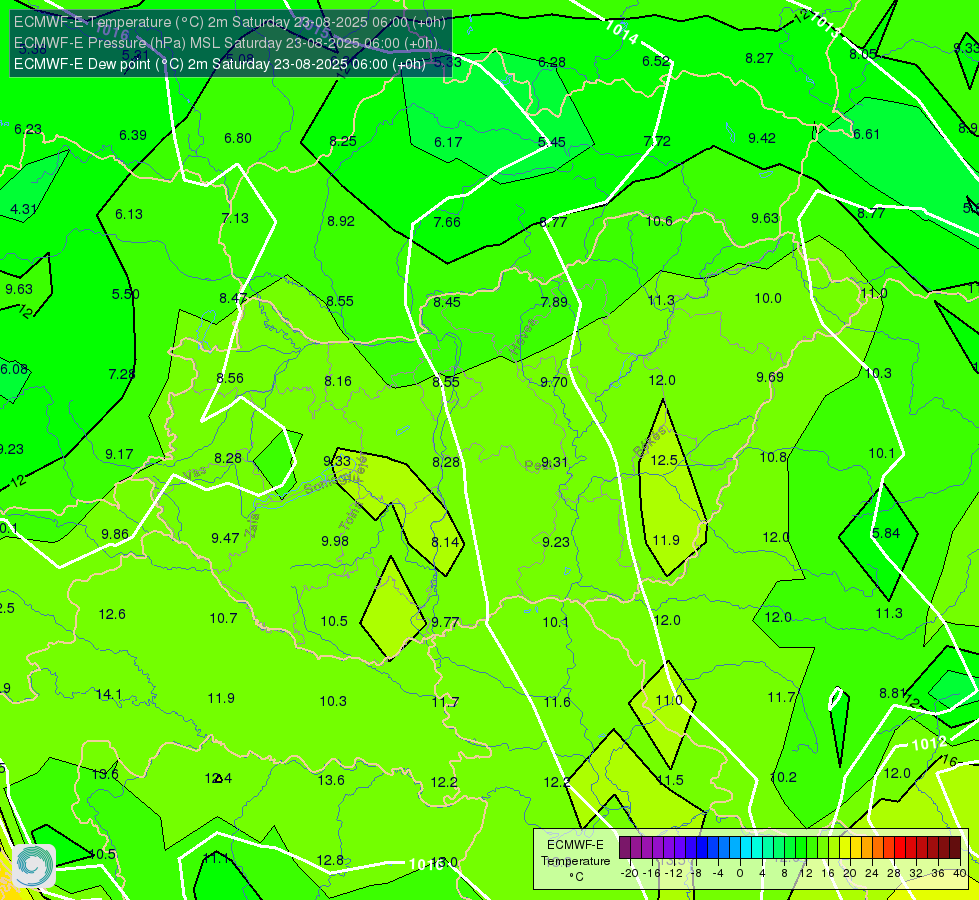This screenshot has height=900, width=979.
Task: Click the 4.31 value on the map
Action: pyautogui.click(x=24, y=209)
